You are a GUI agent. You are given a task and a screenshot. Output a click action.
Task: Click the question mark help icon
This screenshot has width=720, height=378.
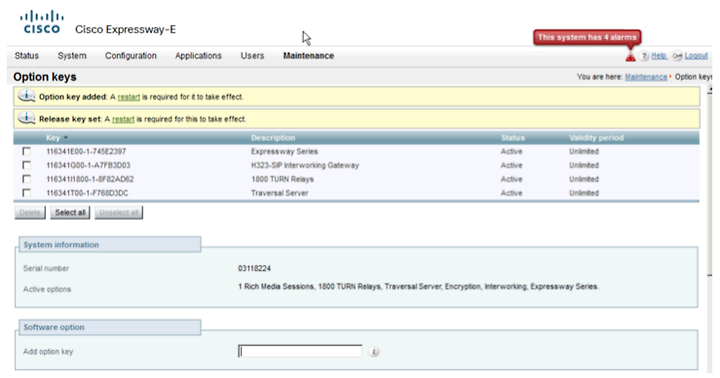(644, 56)
